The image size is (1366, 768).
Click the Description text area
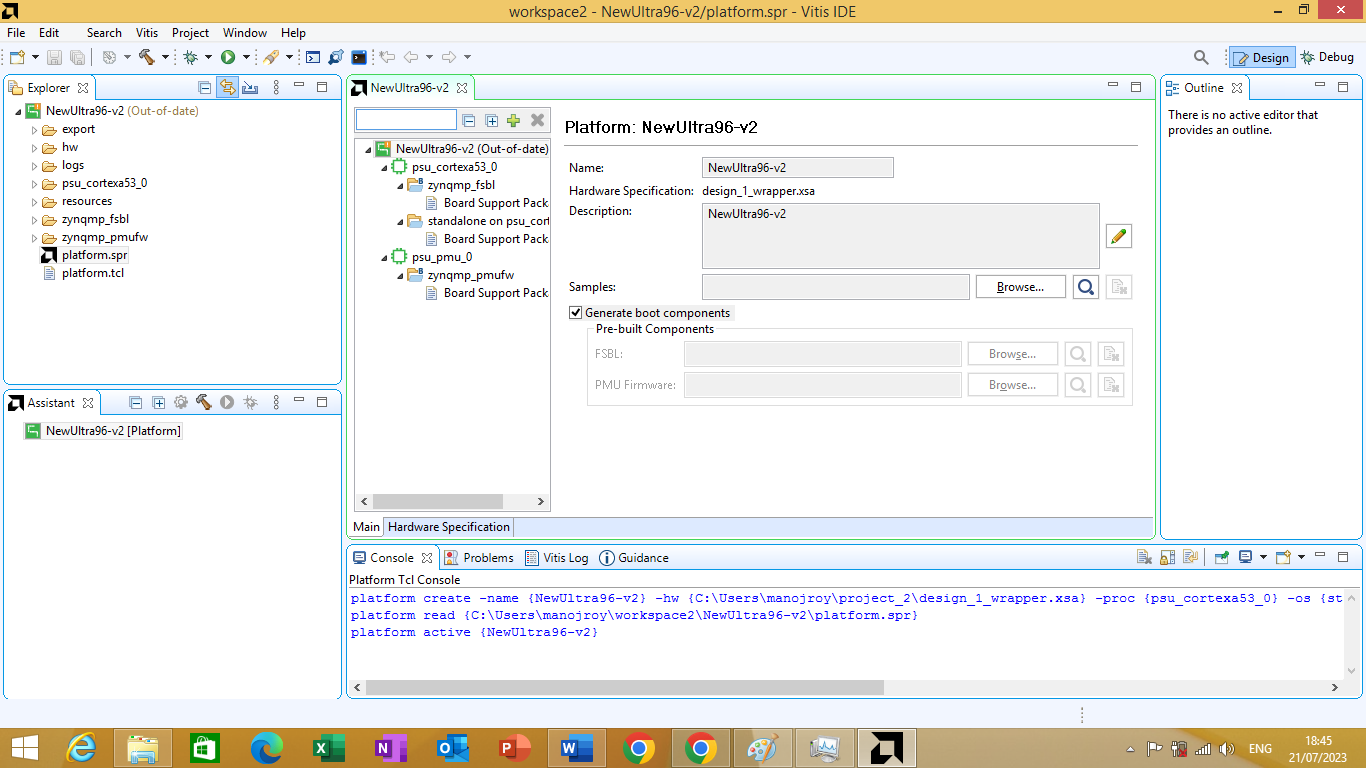901,236
